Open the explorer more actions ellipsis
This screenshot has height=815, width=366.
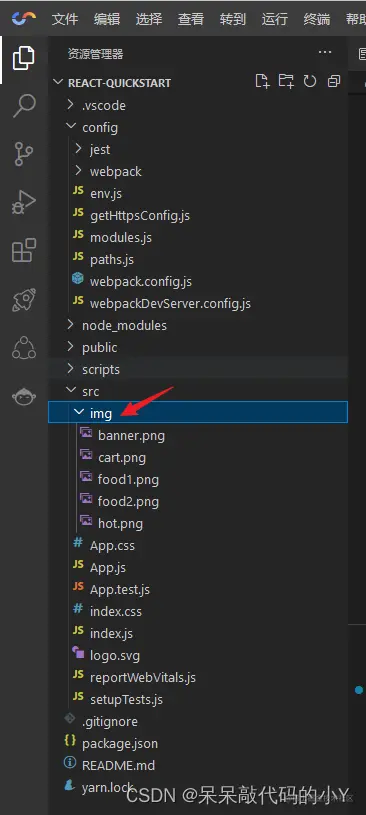coord(325,52)
